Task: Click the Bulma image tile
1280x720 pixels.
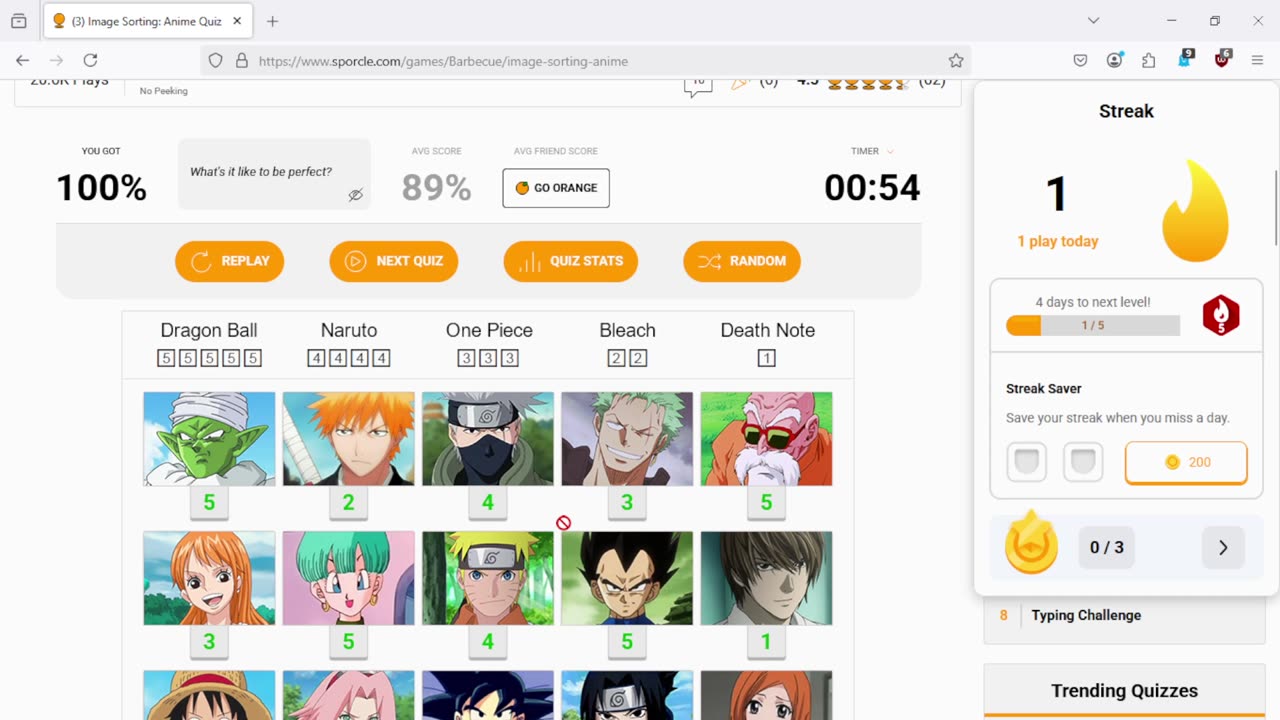Action: pyautogui.click(x=348, y=578)
